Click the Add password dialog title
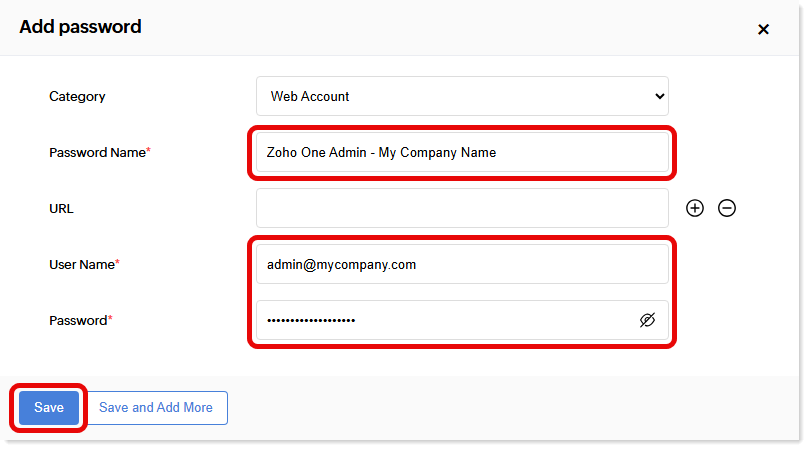This screenshot has height=449, width=808. coord(80,27)
